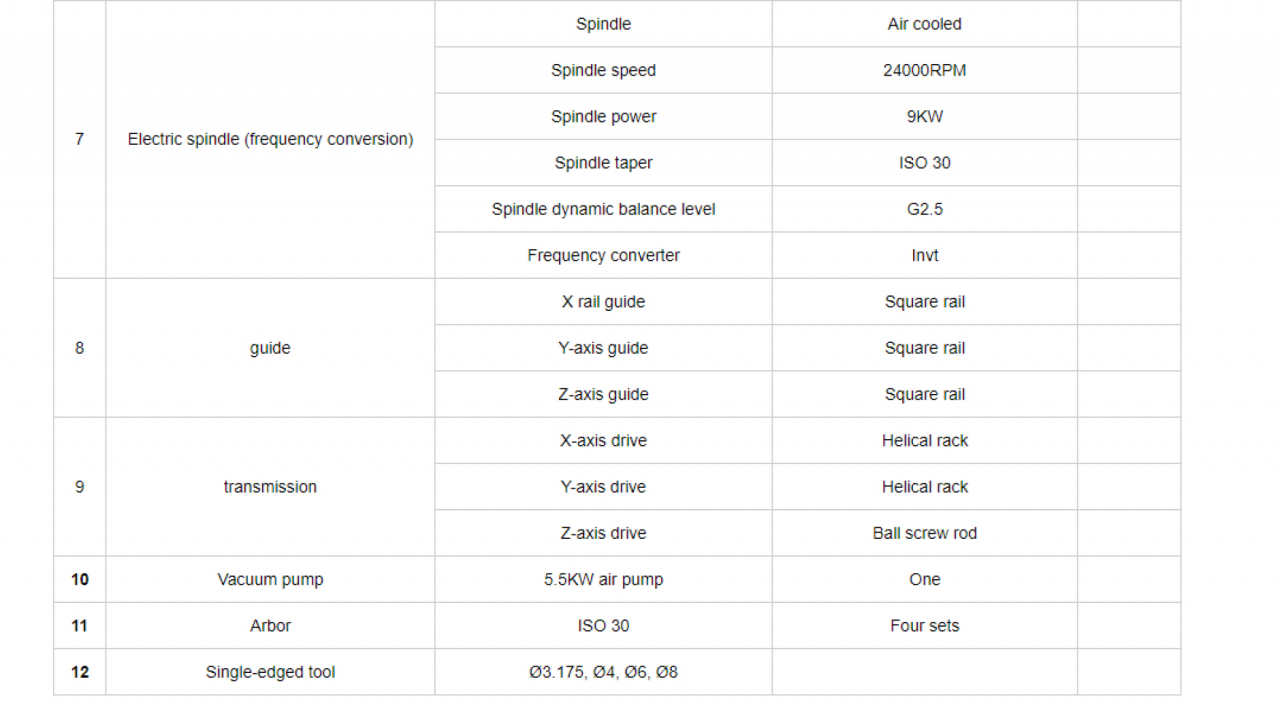
Task: Select the "Ball screw rod" value cell
Action: click(x=924, y=533)
